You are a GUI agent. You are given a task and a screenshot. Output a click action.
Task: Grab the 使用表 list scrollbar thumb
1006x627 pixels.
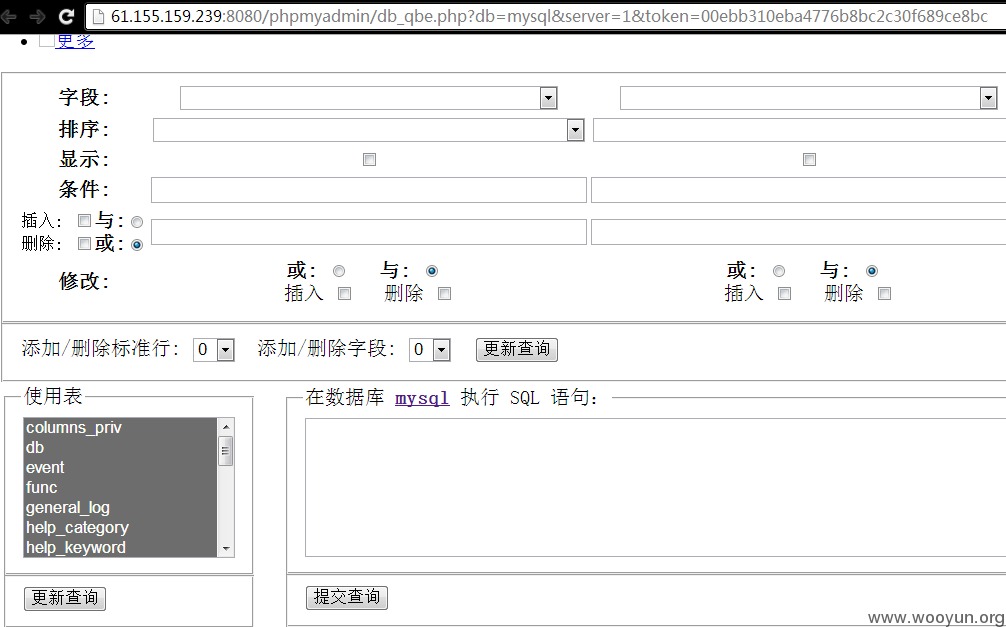pos(226,451)
